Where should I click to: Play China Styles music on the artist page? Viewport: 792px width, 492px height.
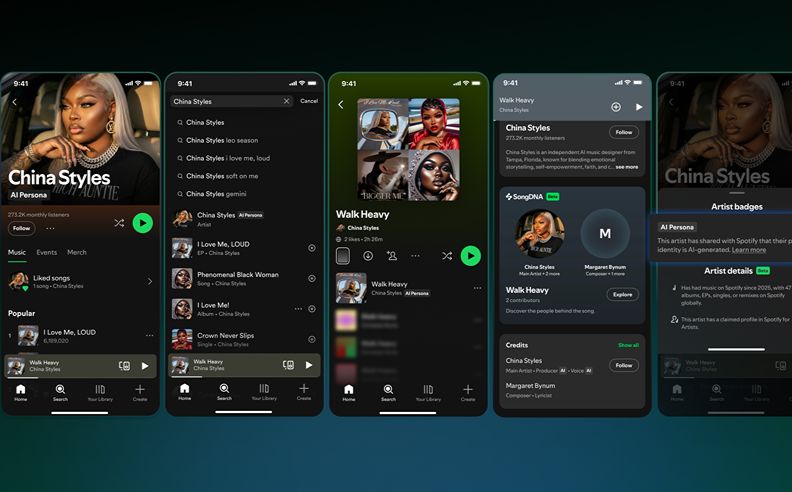(142, 223)
